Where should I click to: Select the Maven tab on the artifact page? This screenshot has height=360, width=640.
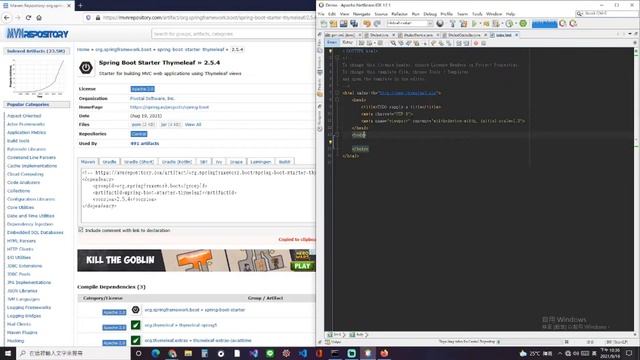pyautogui.click(x=88, y=162)
